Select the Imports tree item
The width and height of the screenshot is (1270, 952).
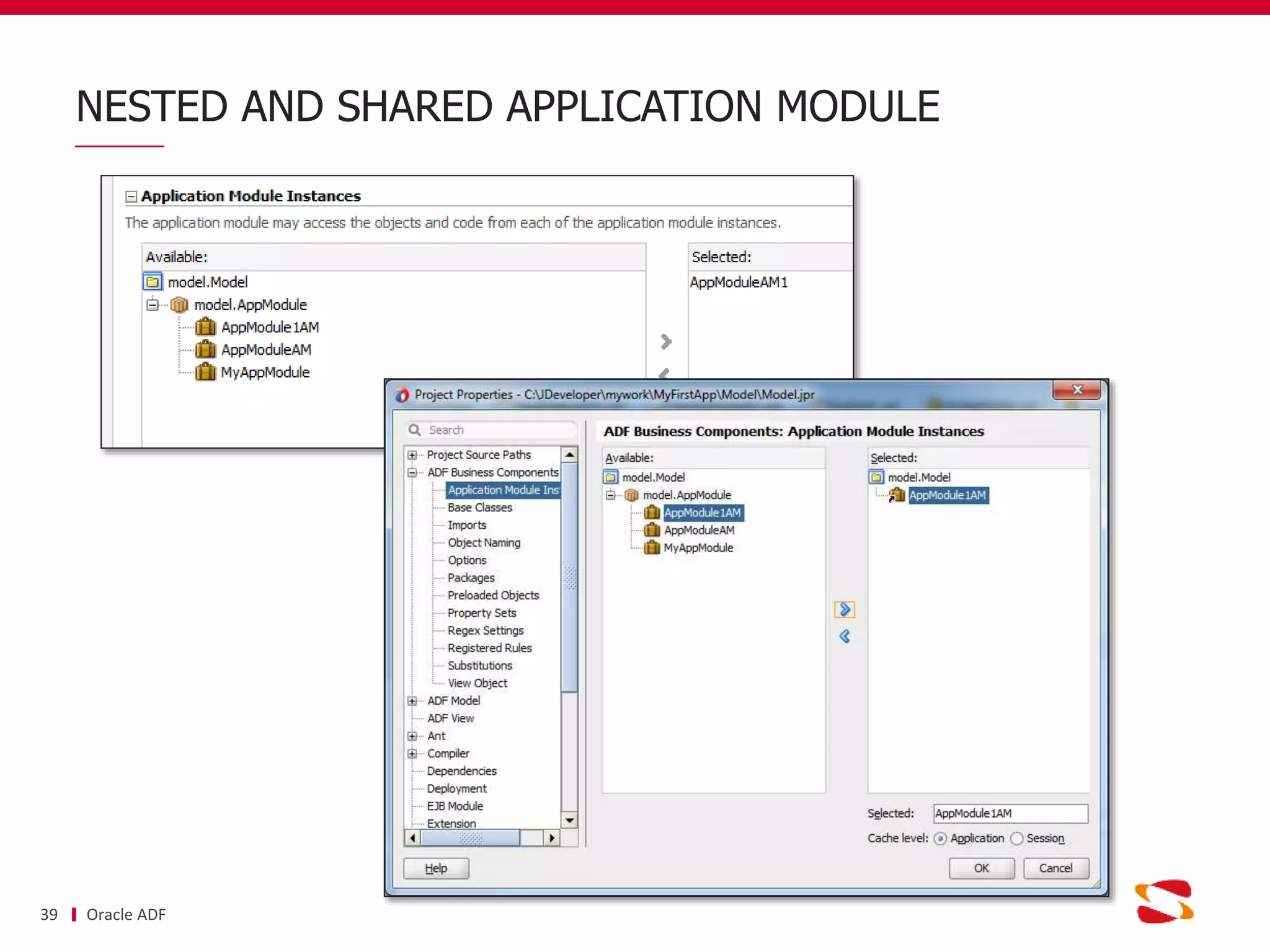click(x=467, y=525)
